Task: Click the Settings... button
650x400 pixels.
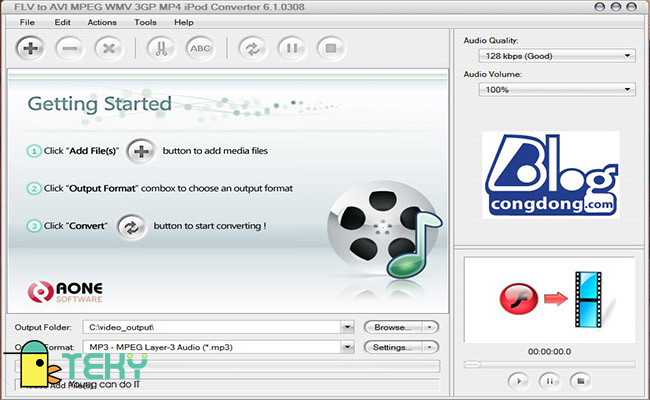Action: pyautogui.click(x=400, y=347)
